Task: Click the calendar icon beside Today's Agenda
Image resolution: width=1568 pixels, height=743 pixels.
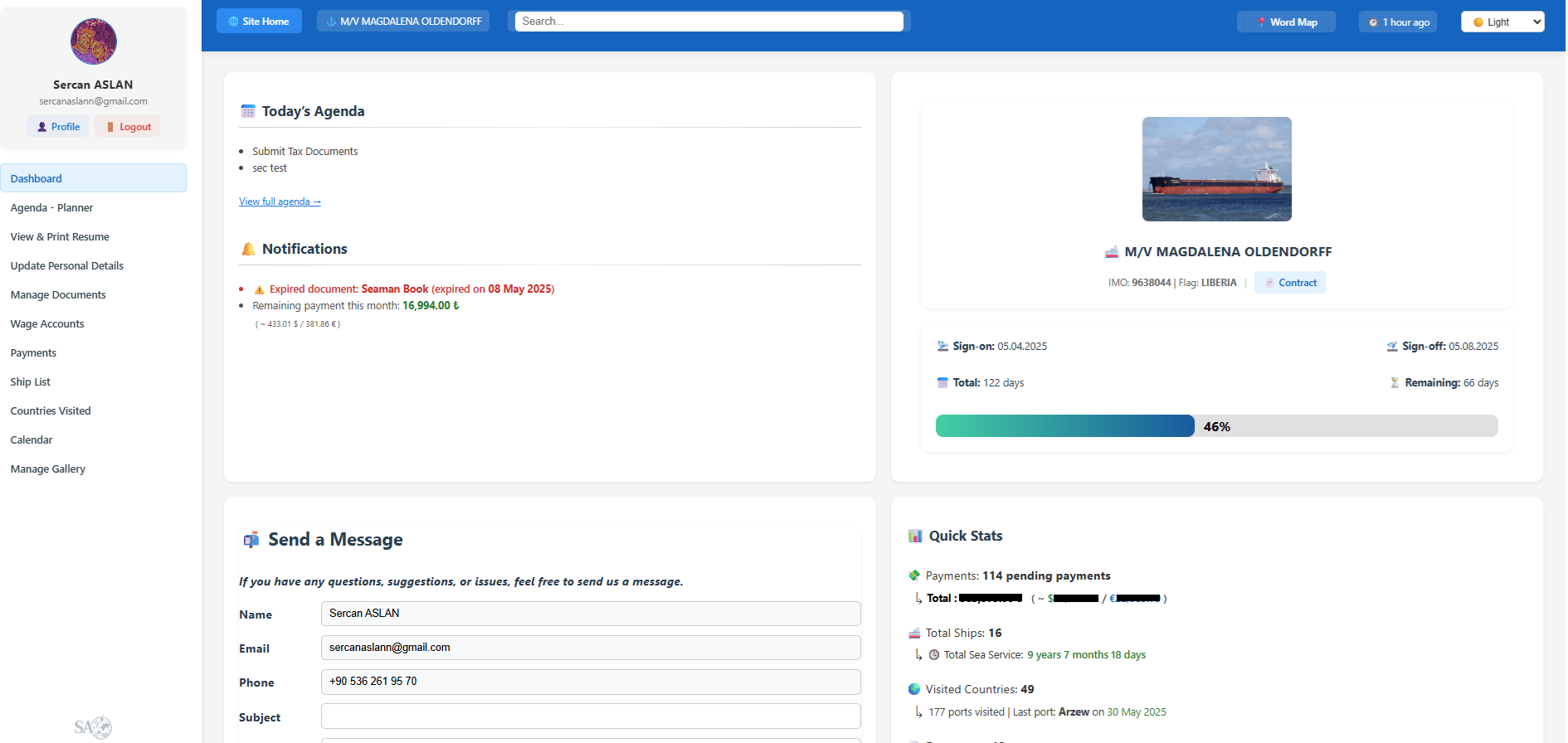Action: point(248,111)
